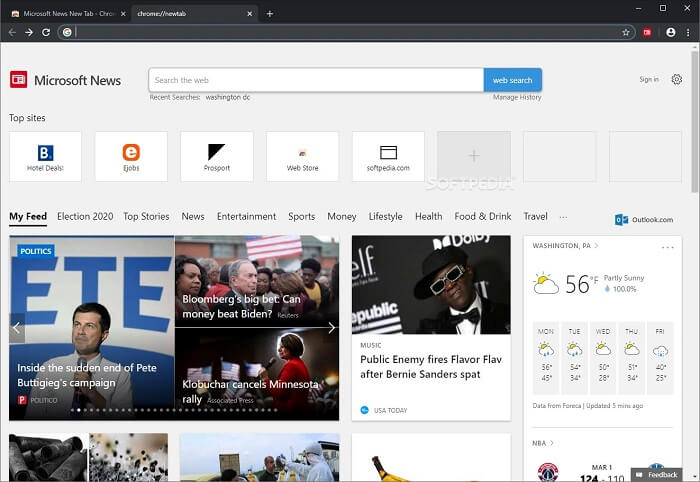Image resolution: width=700 pixels, height=482 pixels.
Task: Click the Google icon in address bar
Action: 67,32
